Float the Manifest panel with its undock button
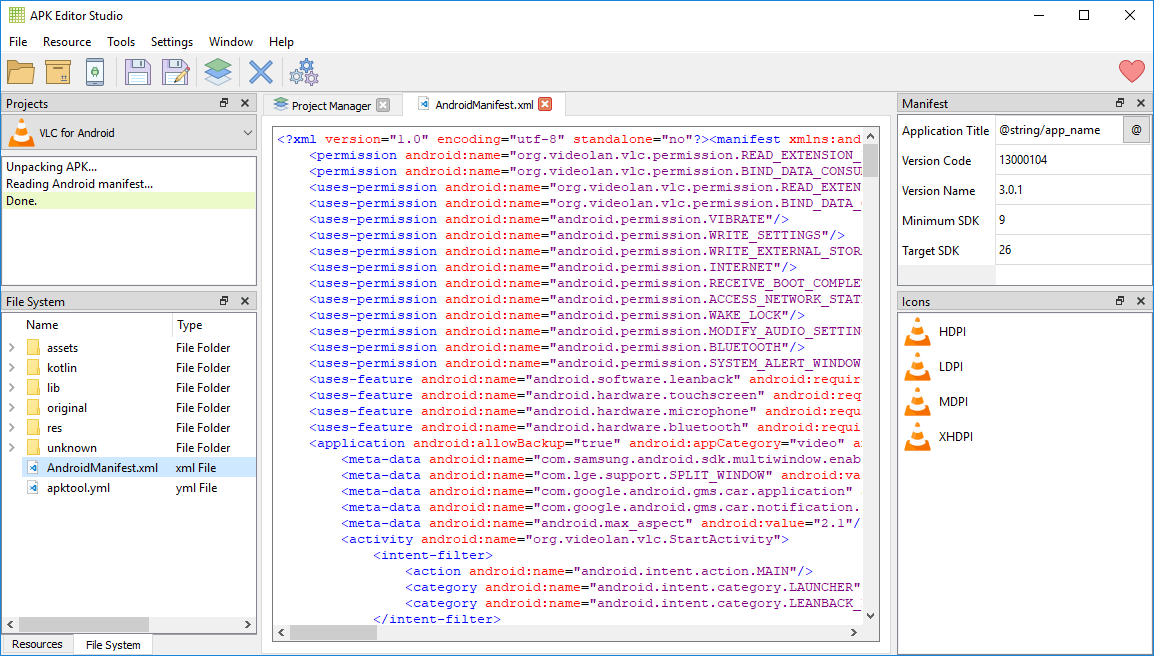The height and width of the screenshot is (656, 1154). (1119, 103)
